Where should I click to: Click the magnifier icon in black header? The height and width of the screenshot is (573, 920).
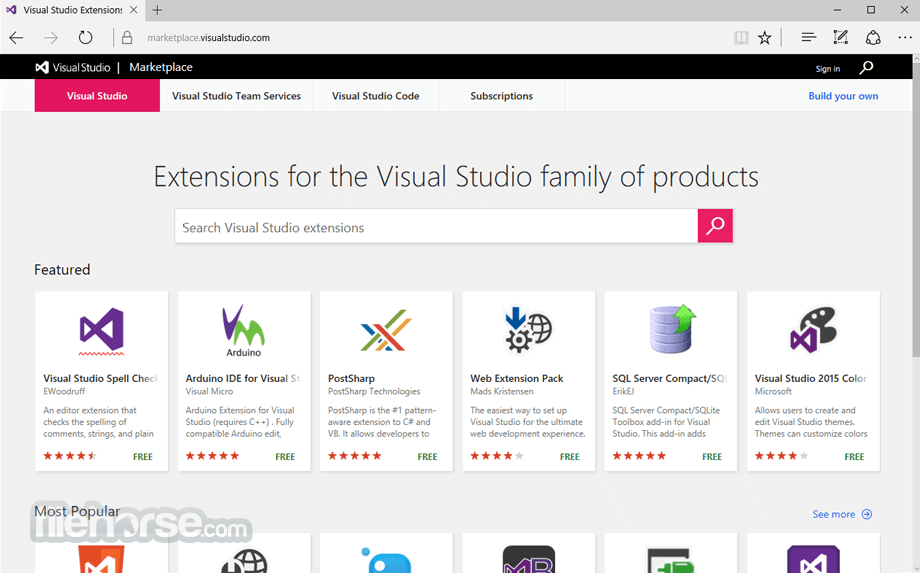click(x=867, y=68)
